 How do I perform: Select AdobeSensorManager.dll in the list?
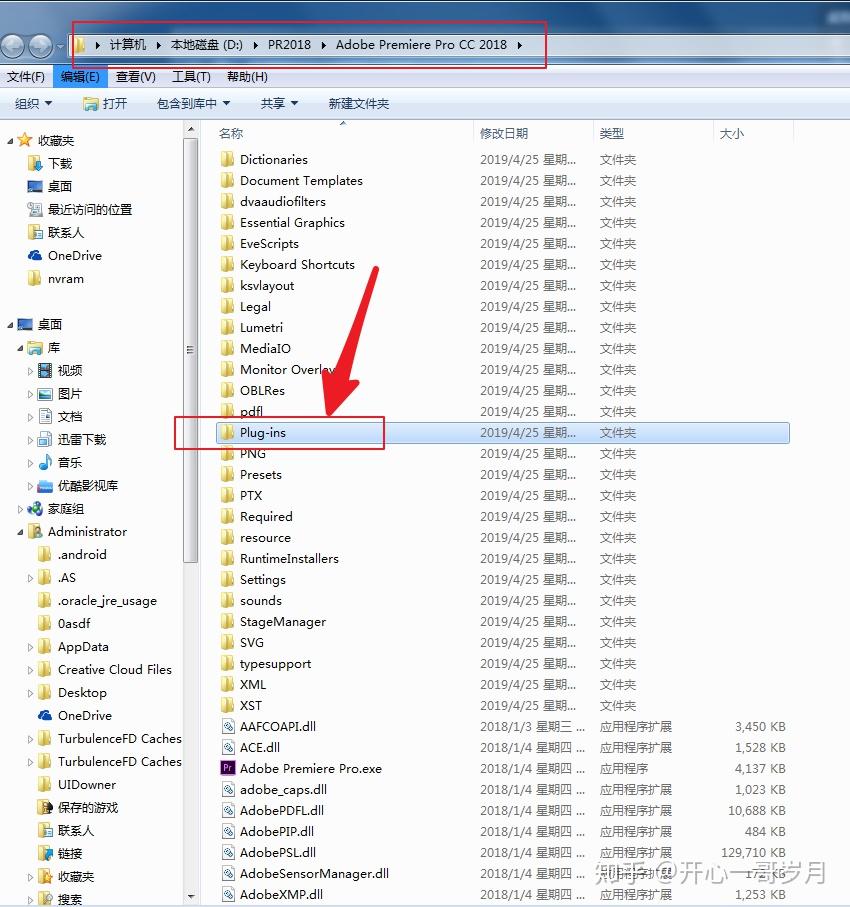point(314,873)
